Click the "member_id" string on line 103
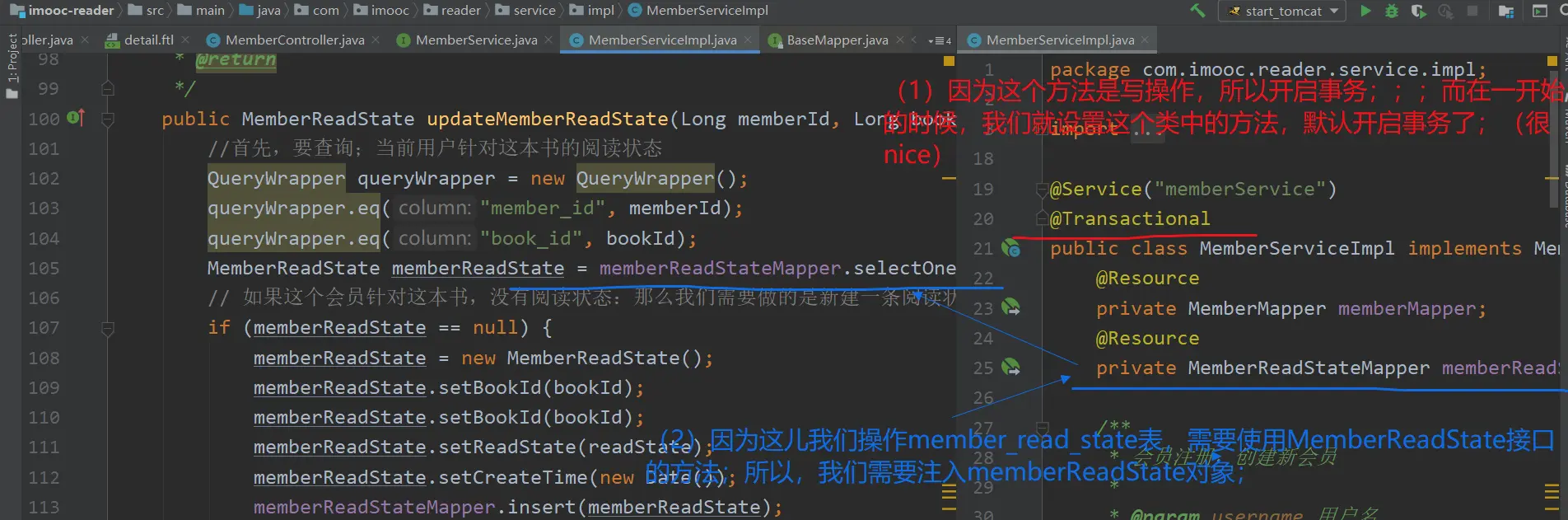The height and width of the screenshot is (520, 1568). [x=543, y=208]
